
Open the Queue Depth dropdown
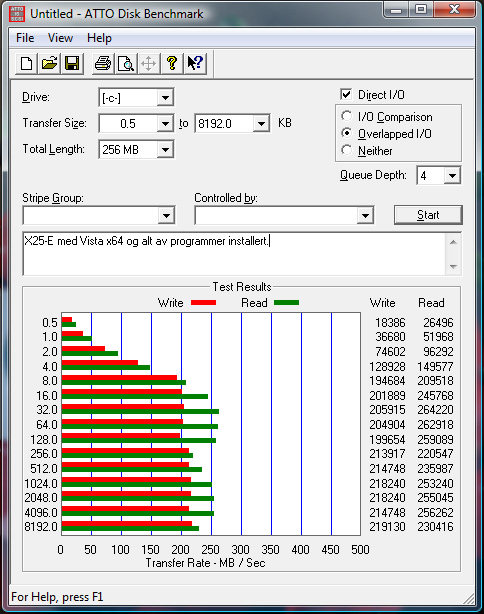(452, 175)
